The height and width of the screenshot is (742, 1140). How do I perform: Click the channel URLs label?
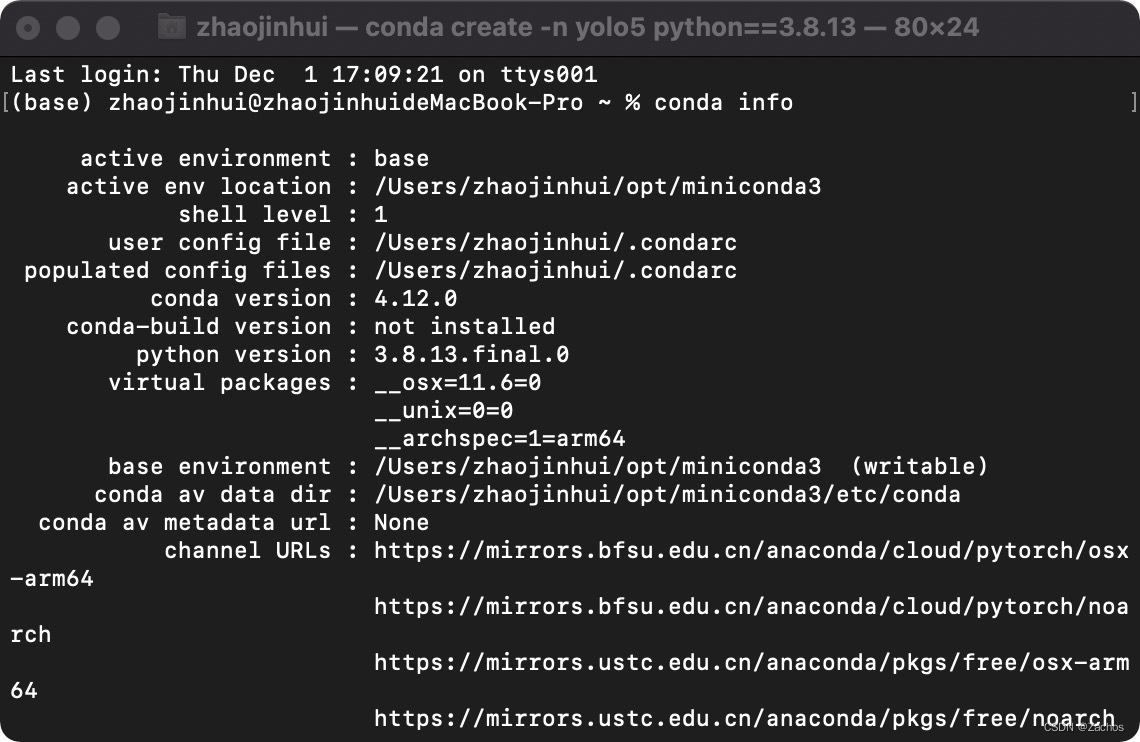[x=250, y=550]
